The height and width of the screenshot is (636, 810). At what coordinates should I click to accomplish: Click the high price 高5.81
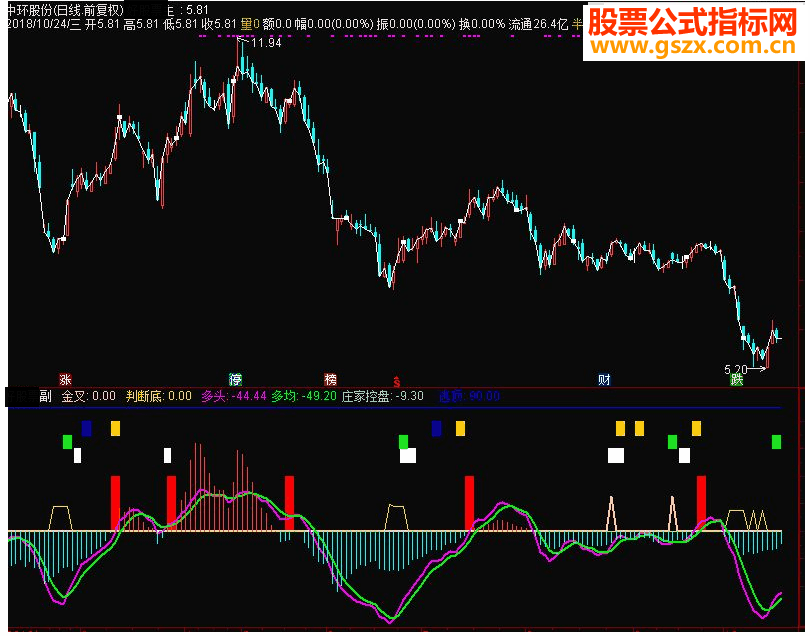point(141,24)
